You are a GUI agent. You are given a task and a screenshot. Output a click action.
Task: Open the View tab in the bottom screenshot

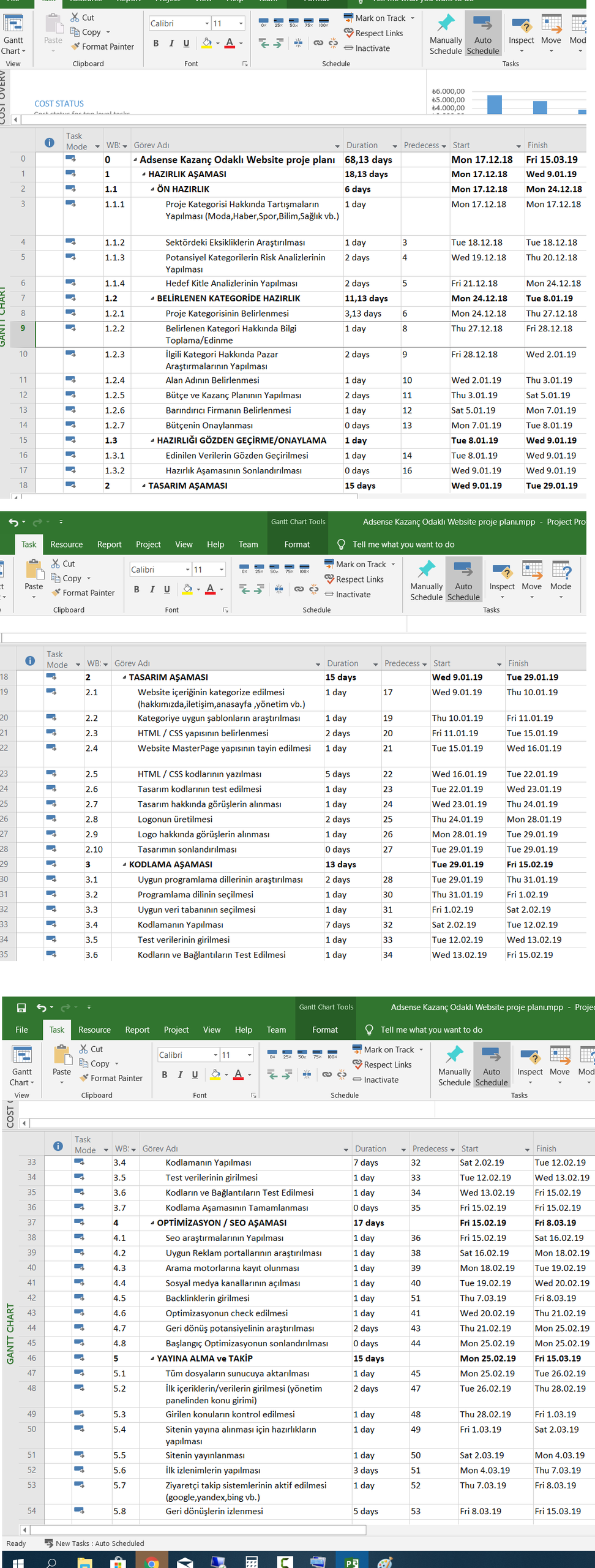tap(212, 1030)
